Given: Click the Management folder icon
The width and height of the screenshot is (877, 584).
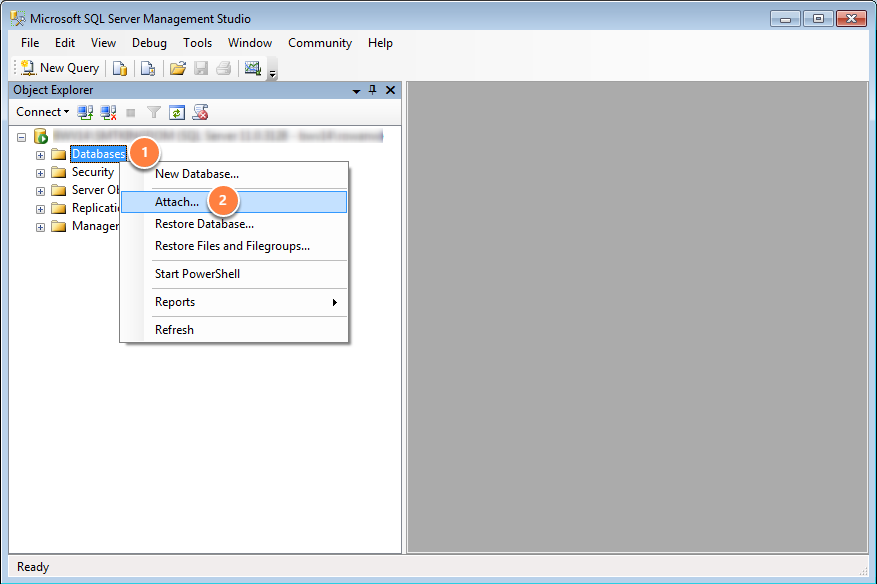Looking at the screenshot, I should pos(58,226).
